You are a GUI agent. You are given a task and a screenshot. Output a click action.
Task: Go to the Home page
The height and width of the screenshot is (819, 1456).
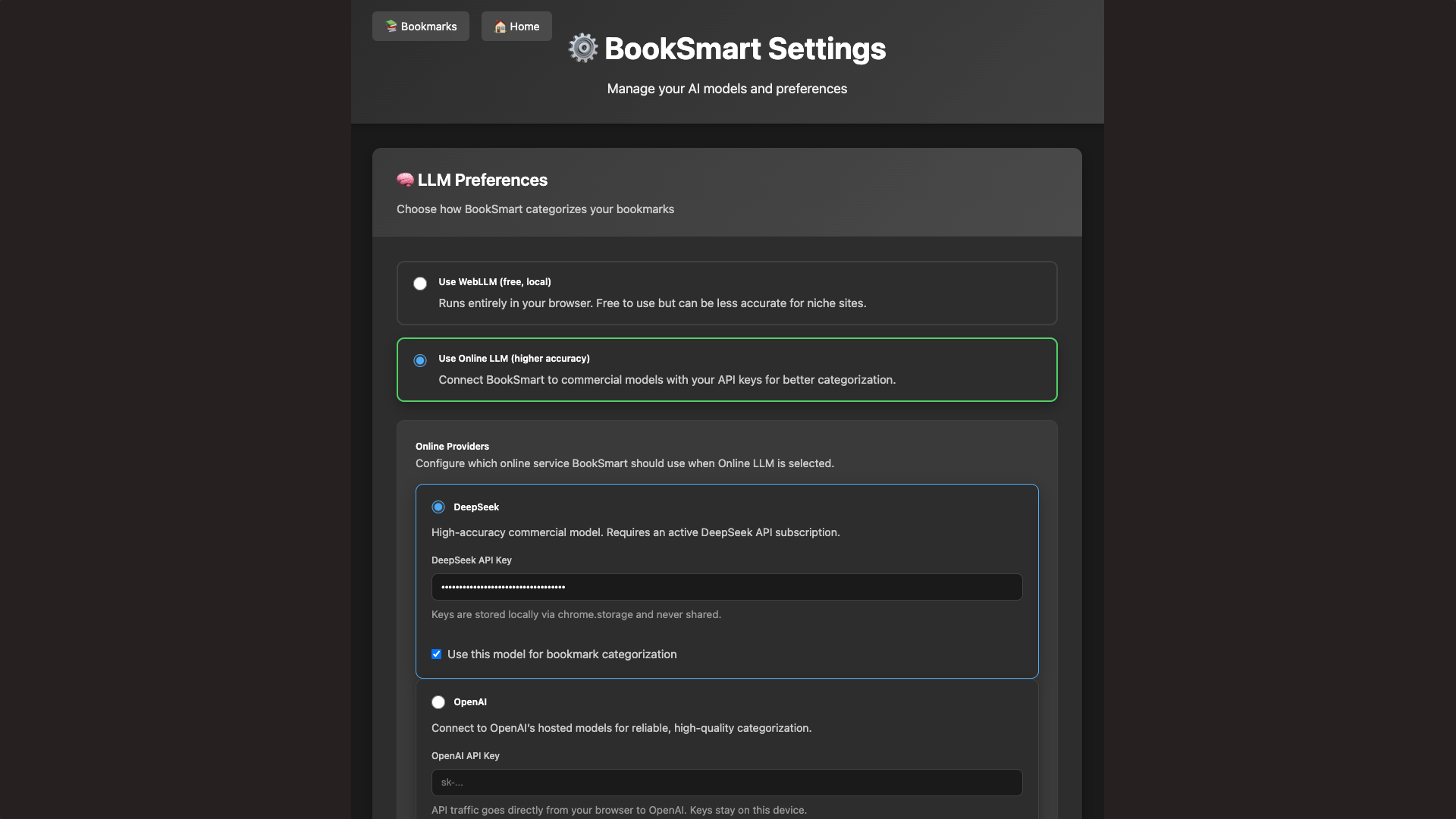[516, 27]
